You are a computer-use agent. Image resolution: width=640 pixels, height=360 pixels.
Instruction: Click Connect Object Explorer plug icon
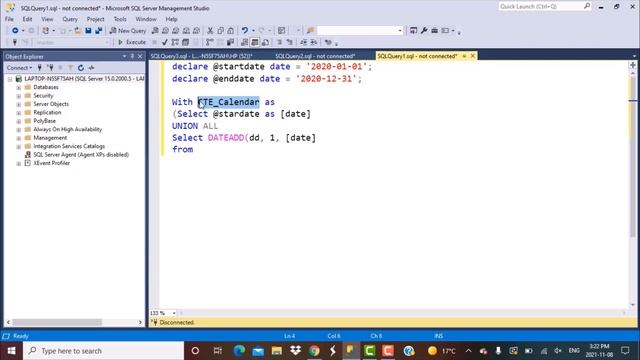pos(40,68)
